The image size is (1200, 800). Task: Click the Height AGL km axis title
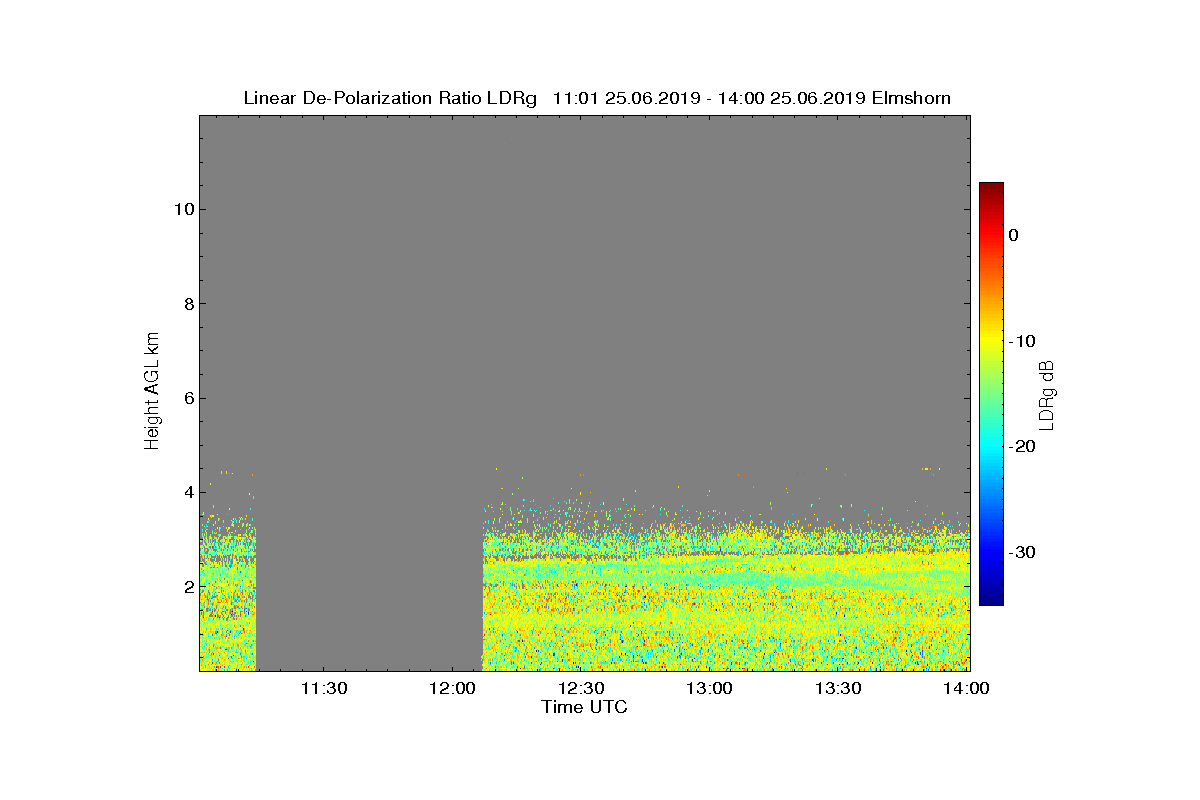[x=152, y=392]
